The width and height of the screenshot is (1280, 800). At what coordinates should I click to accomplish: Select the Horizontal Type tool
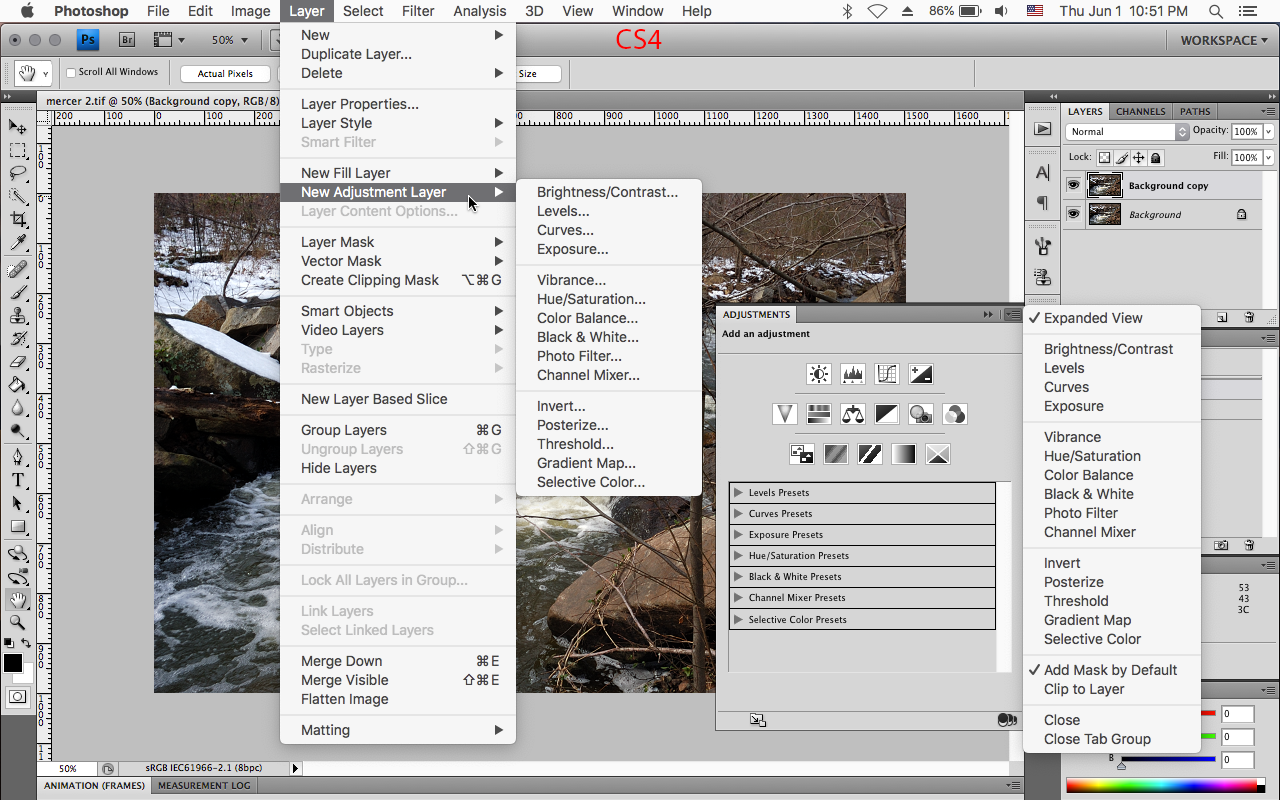[18, 479]
